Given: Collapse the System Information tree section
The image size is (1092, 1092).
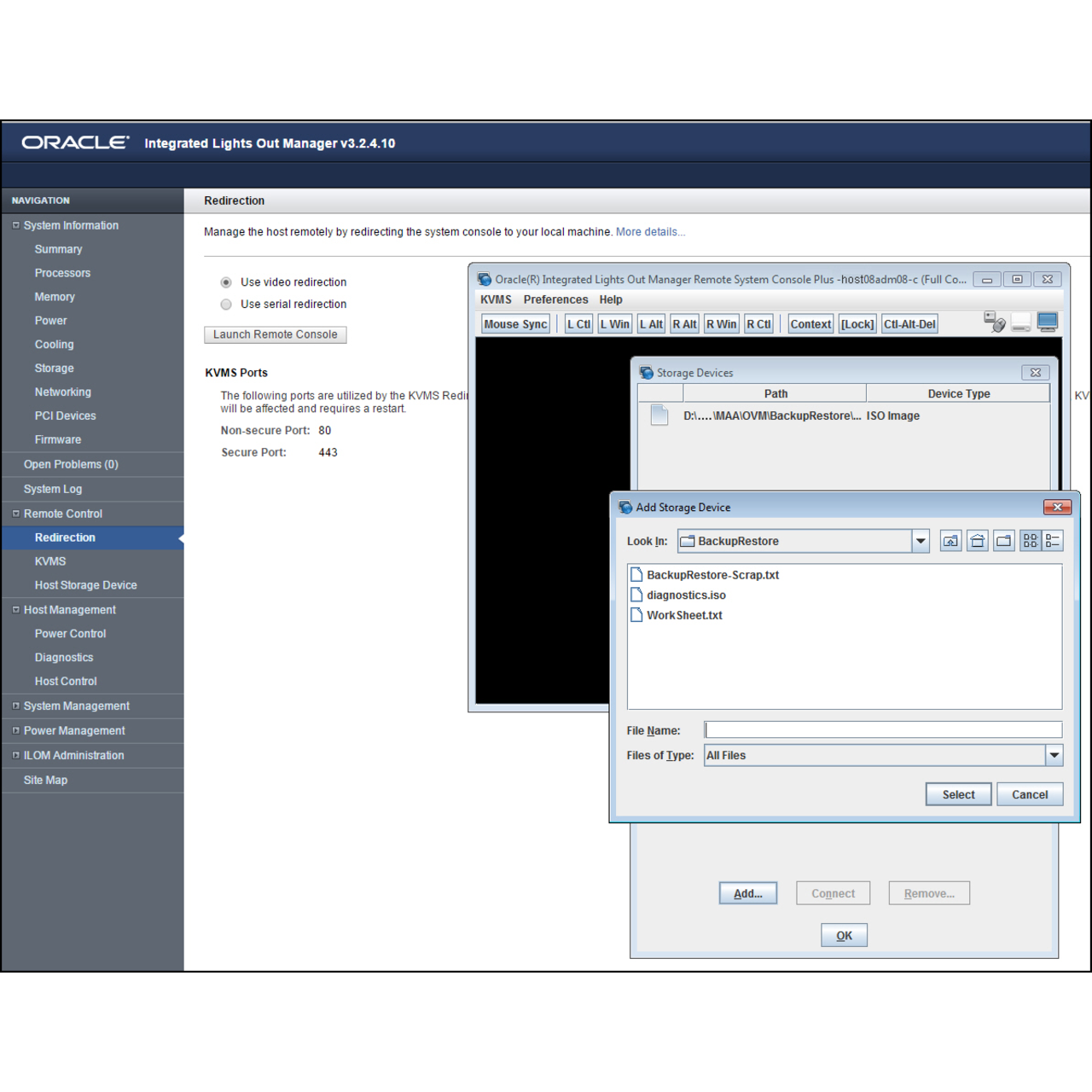Looking at the screenshot, I should 15,225.
